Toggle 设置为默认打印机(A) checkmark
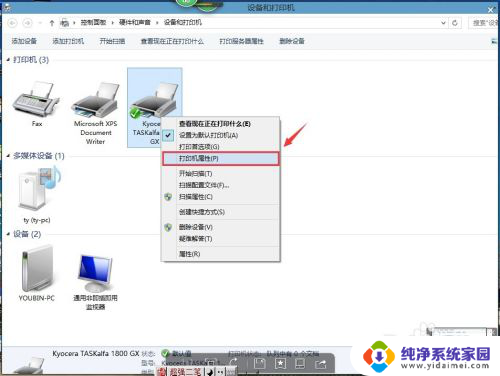The width and height of the screenshot is (500, 376). tap(168, 135)
